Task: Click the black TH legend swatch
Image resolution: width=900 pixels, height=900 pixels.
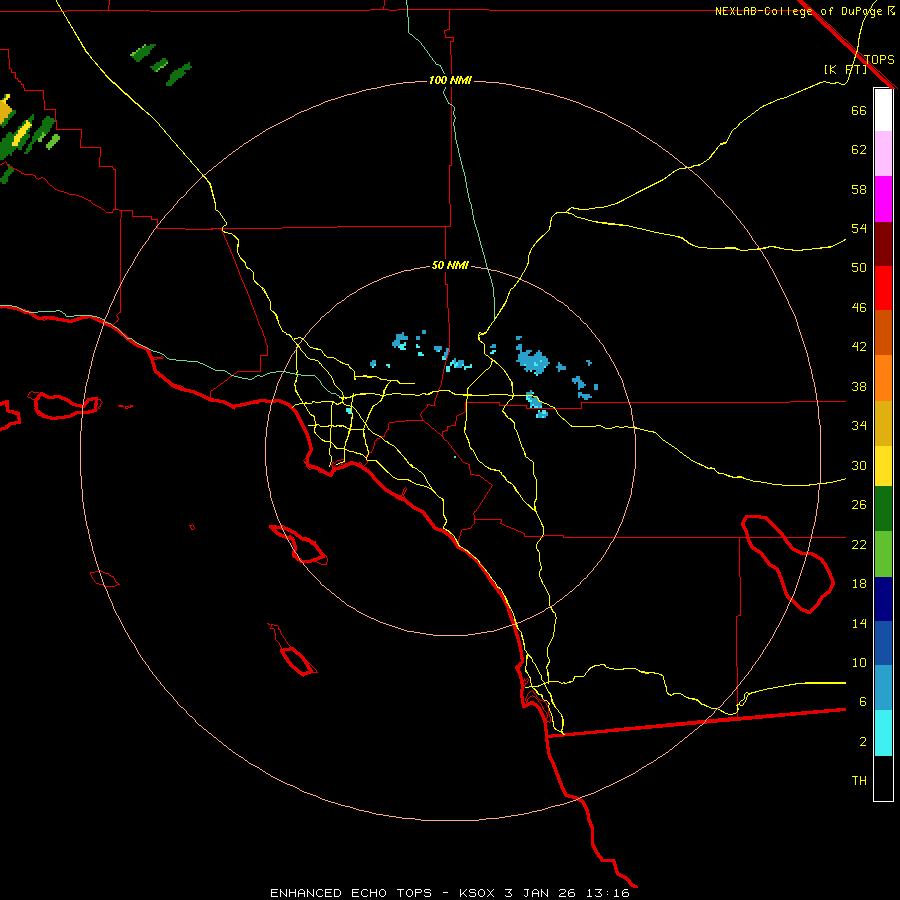Action: point(883,778)
